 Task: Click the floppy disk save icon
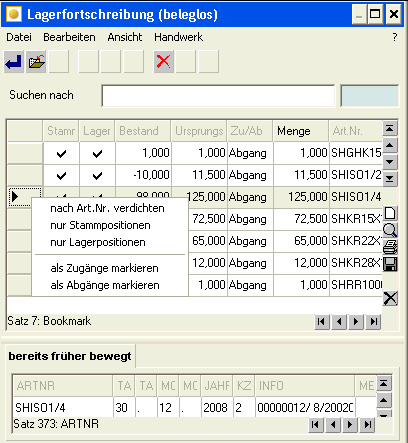pos(390,264)
